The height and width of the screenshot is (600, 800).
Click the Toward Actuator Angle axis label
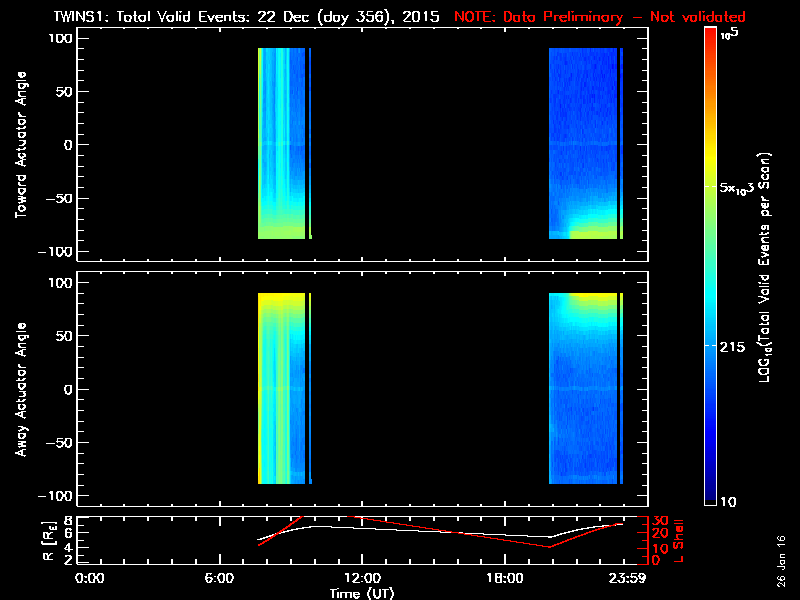pyautogui.click(x=20, y=145)
